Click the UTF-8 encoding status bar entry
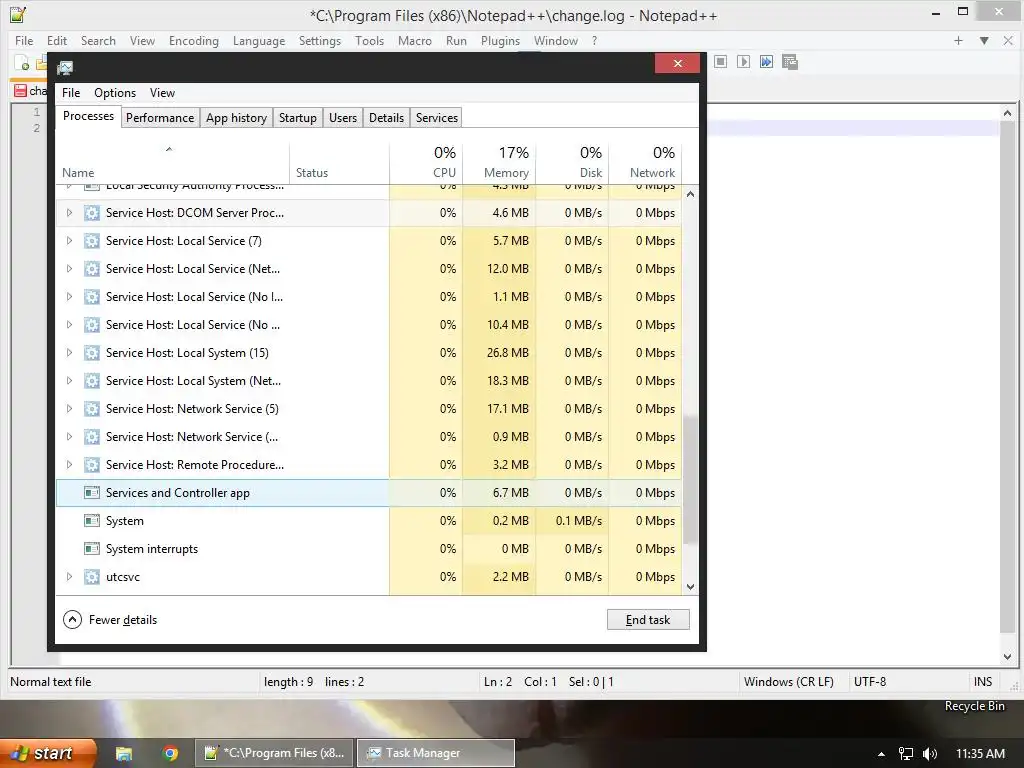This screenshot has width=1024, height=768. pyautogui.click(x=870, y=682)
